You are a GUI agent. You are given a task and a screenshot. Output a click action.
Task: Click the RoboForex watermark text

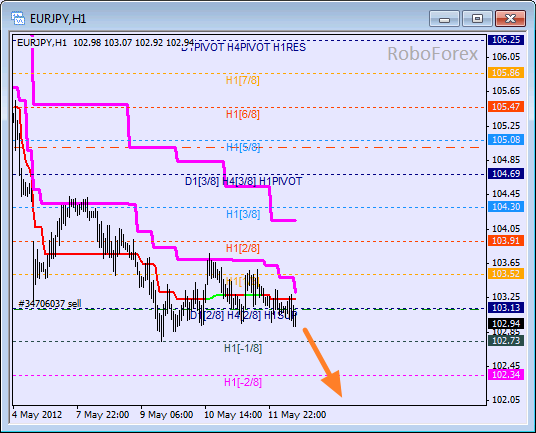(x=432, y=54)
